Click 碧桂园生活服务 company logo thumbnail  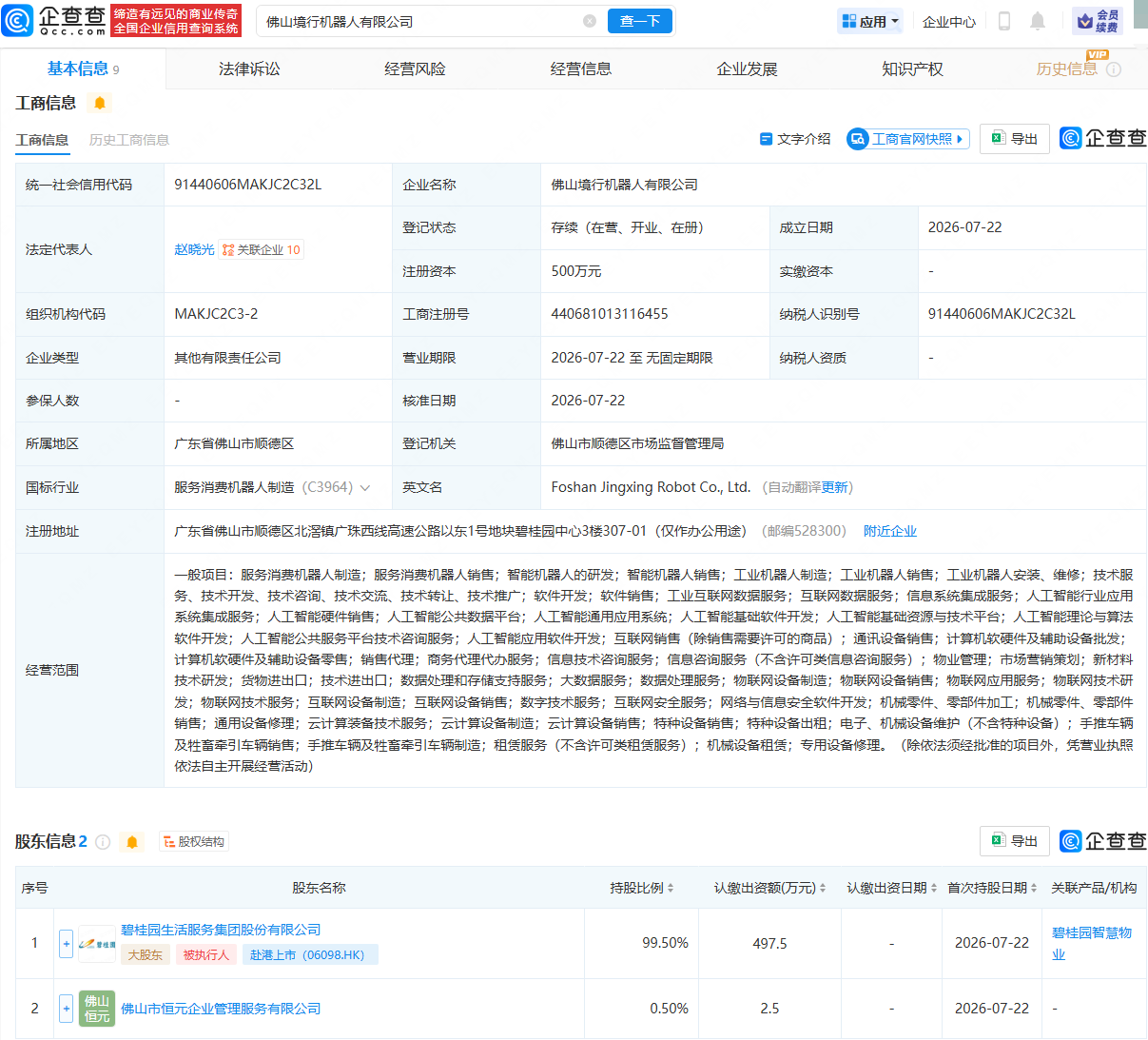coord(97,944)
